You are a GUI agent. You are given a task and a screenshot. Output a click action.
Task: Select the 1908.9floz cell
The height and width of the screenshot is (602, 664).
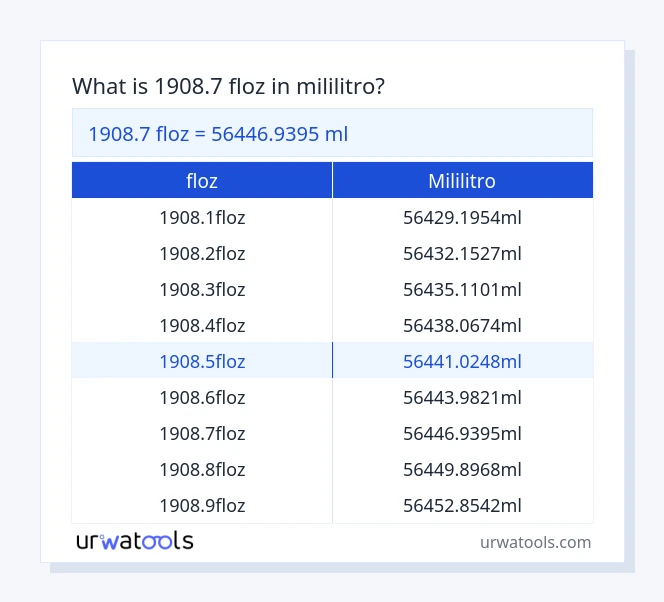[202, 505]
